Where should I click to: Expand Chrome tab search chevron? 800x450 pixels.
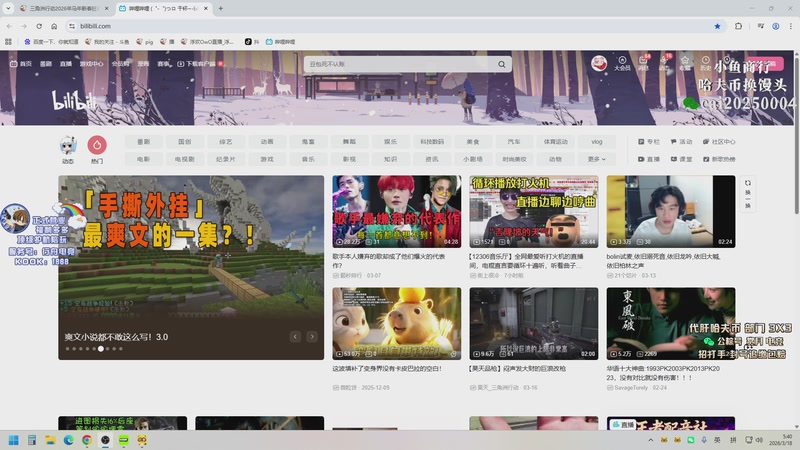[8, 8]
